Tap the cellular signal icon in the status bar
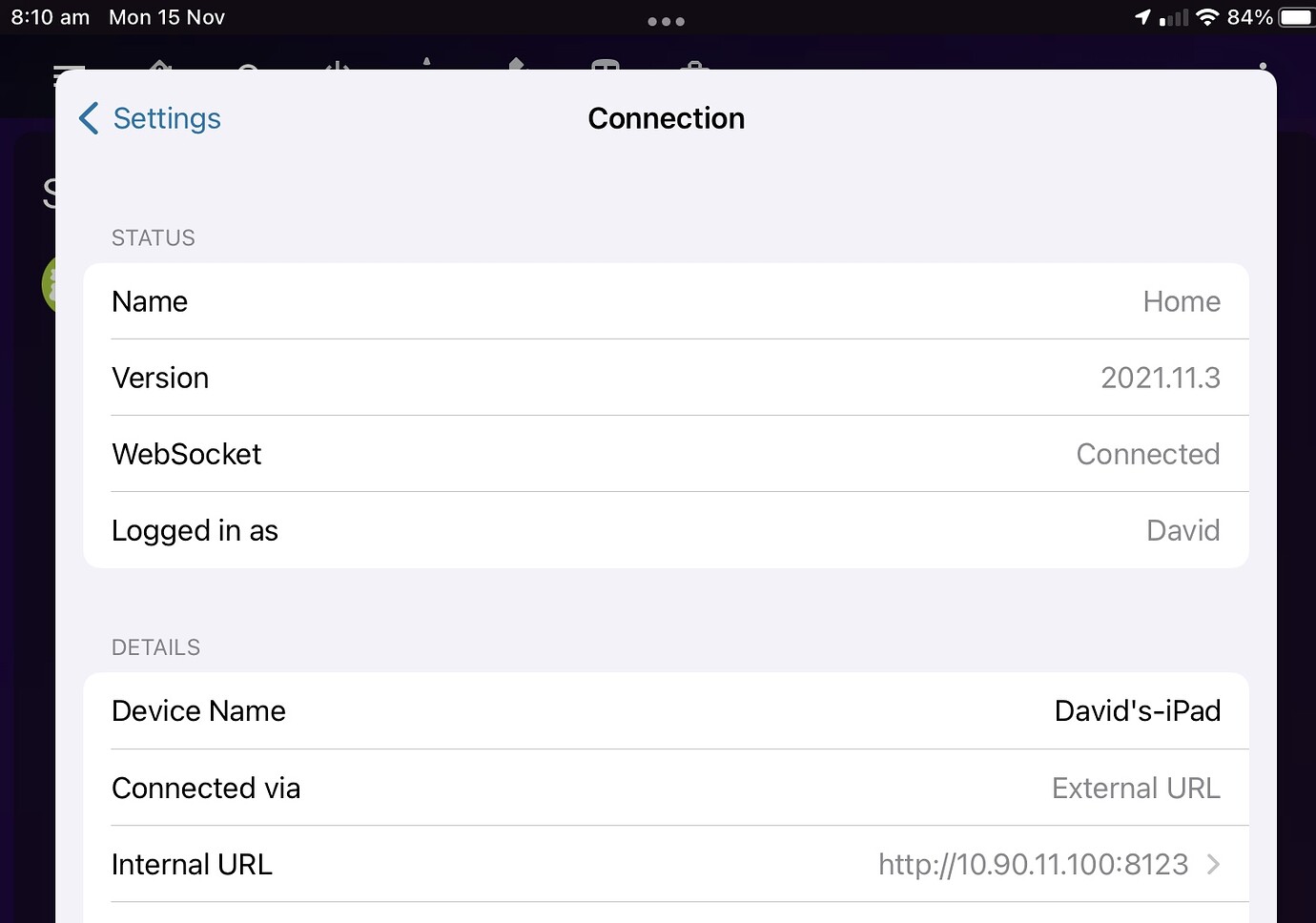This screenshot has height=923, width=1316. pos(1174,16)
